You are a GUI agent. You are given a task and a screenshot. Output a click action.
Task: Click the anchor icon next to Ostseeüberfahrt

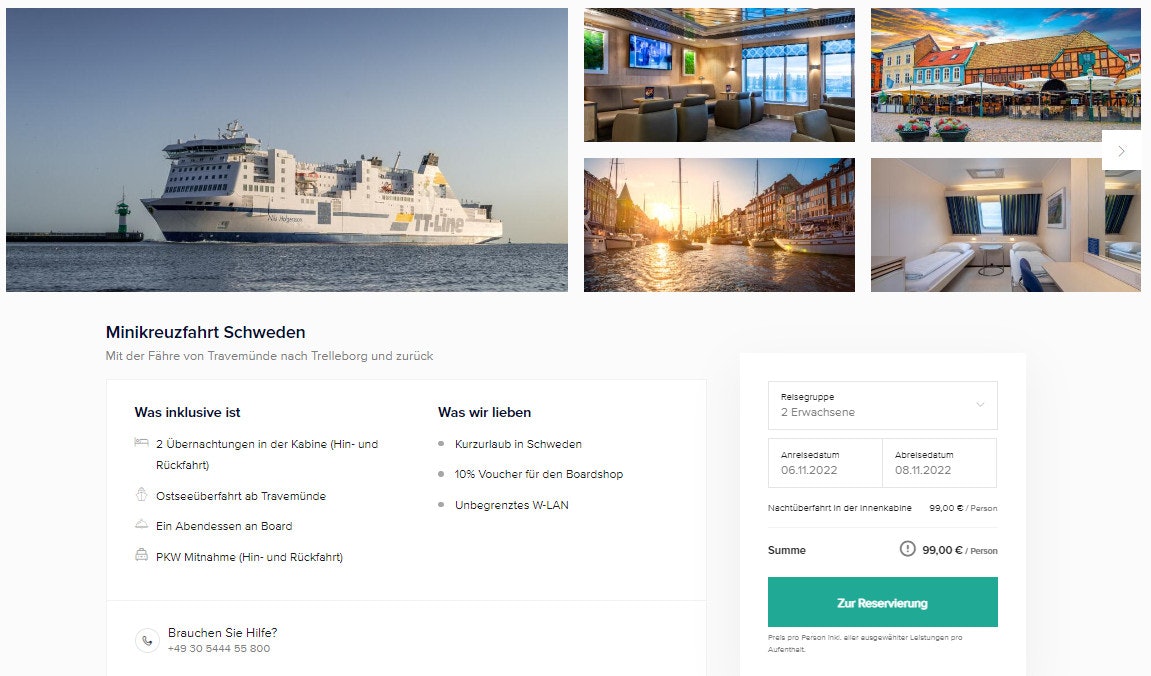(139, 494)
